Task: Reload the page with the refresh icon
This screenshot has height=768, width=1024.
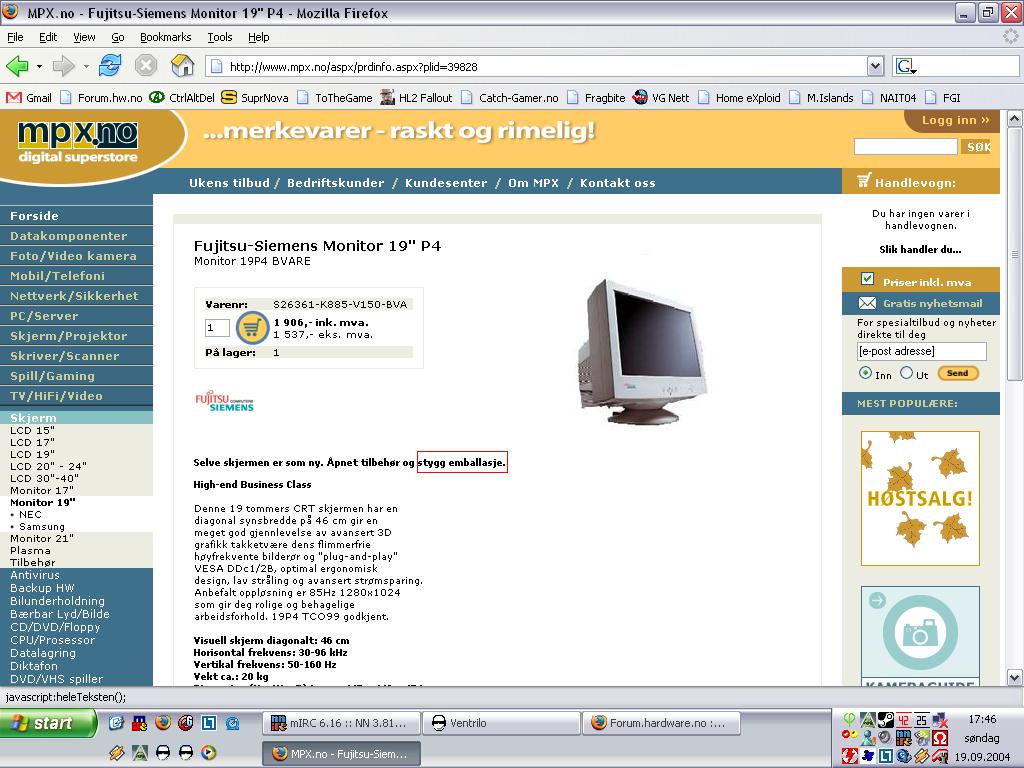Action: point(110,66)
